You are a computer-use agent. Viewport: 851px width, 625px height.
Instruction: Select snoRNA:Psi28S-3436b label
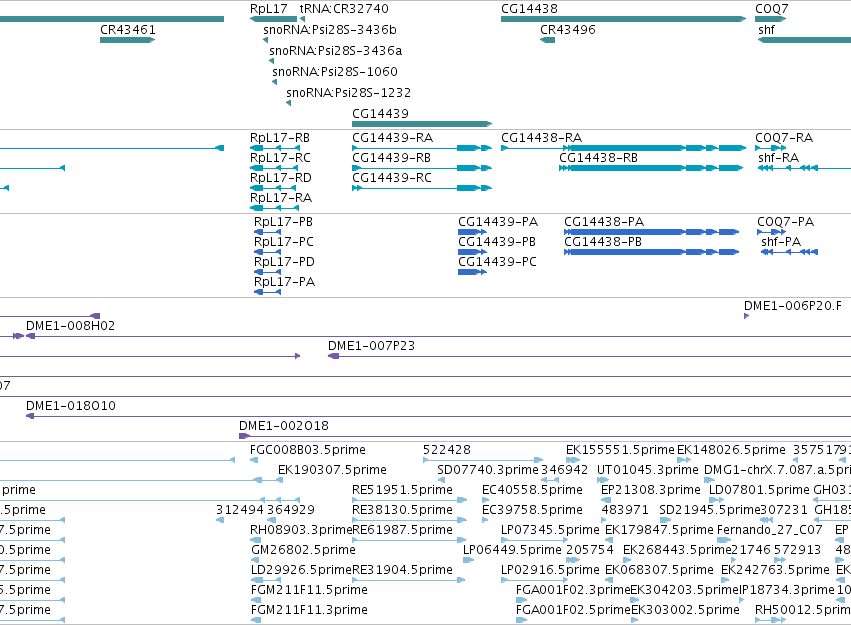coord(330,30)
